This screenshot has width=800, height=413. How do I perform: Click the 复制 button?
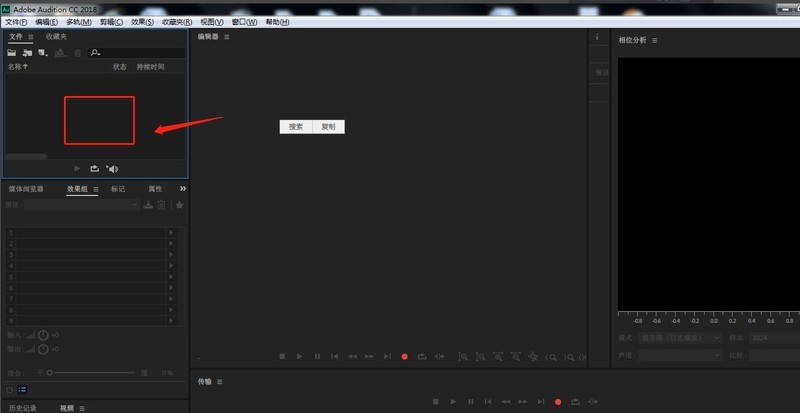click(328, 127)
